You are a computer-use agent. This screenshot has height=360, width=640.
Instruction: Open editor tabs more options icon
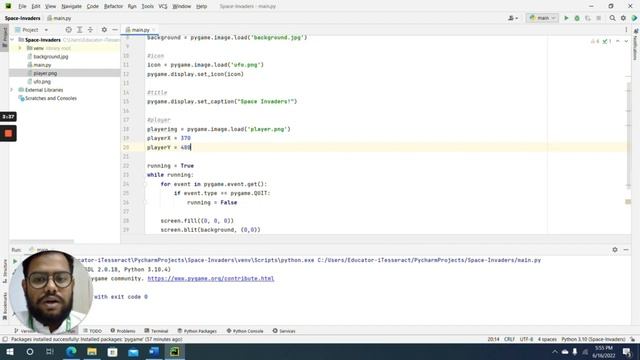coord(626,30)
